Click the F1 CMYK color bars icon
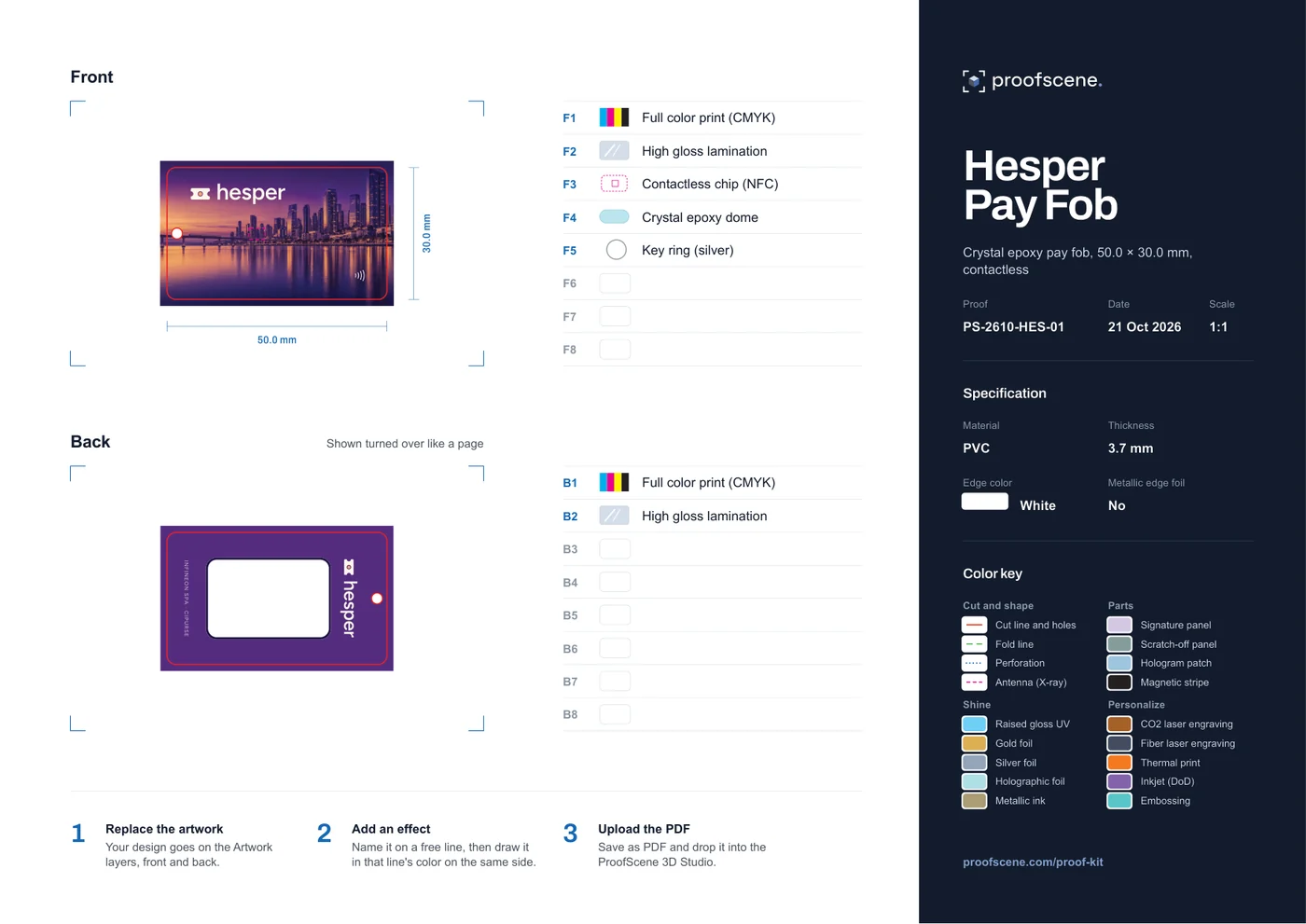 pyautogui.click(x=614, y=117)
